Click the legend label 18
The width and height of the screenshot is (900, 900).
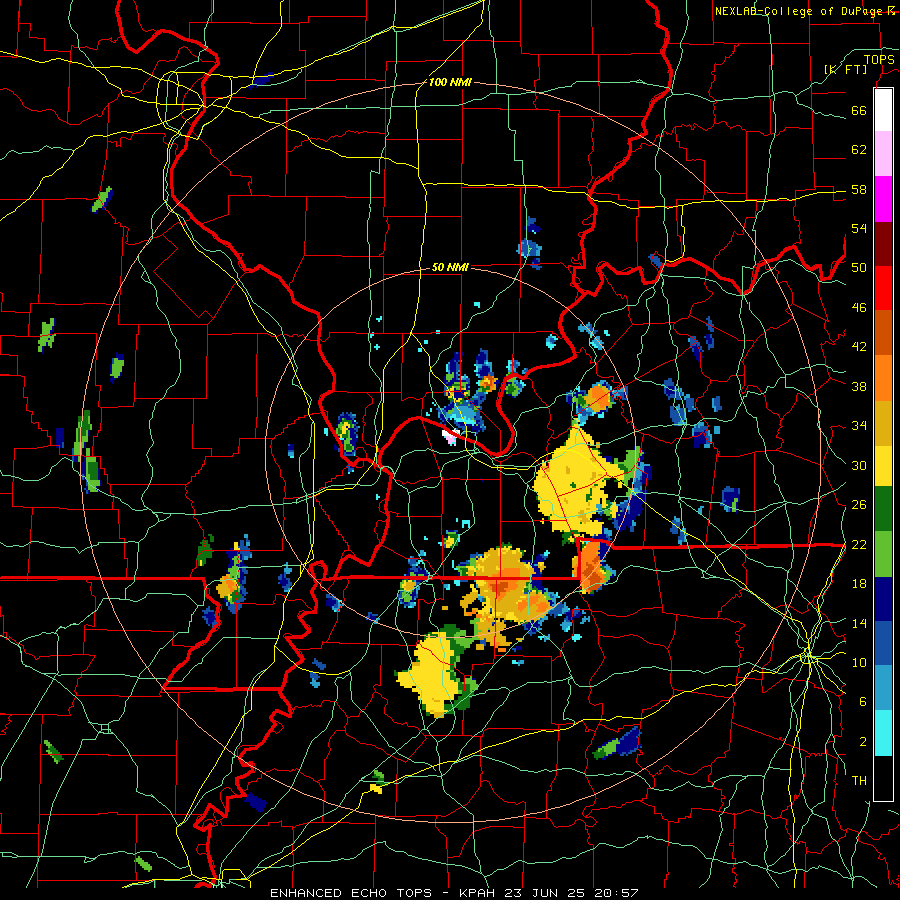(x=859, y=584)
